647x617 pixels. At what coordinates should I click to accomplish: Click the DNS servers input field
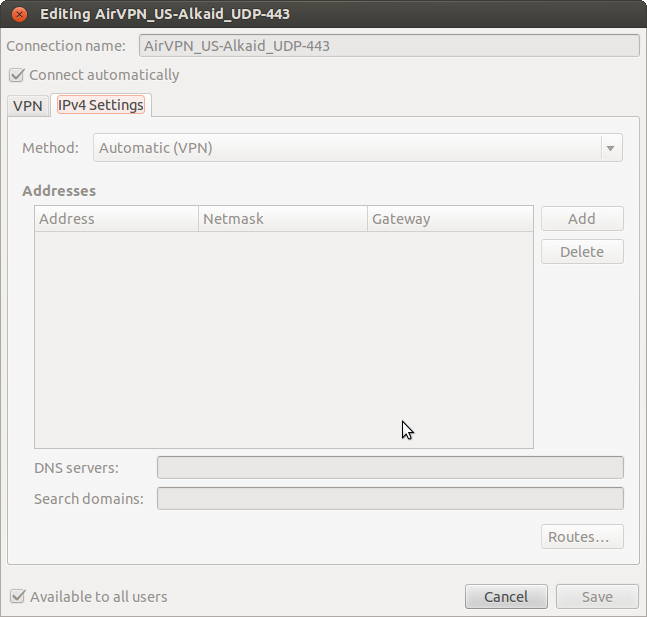tap(390, 468)
